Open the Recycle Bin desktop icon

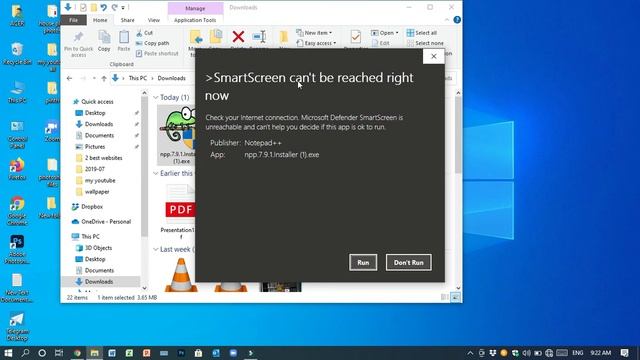17,53
